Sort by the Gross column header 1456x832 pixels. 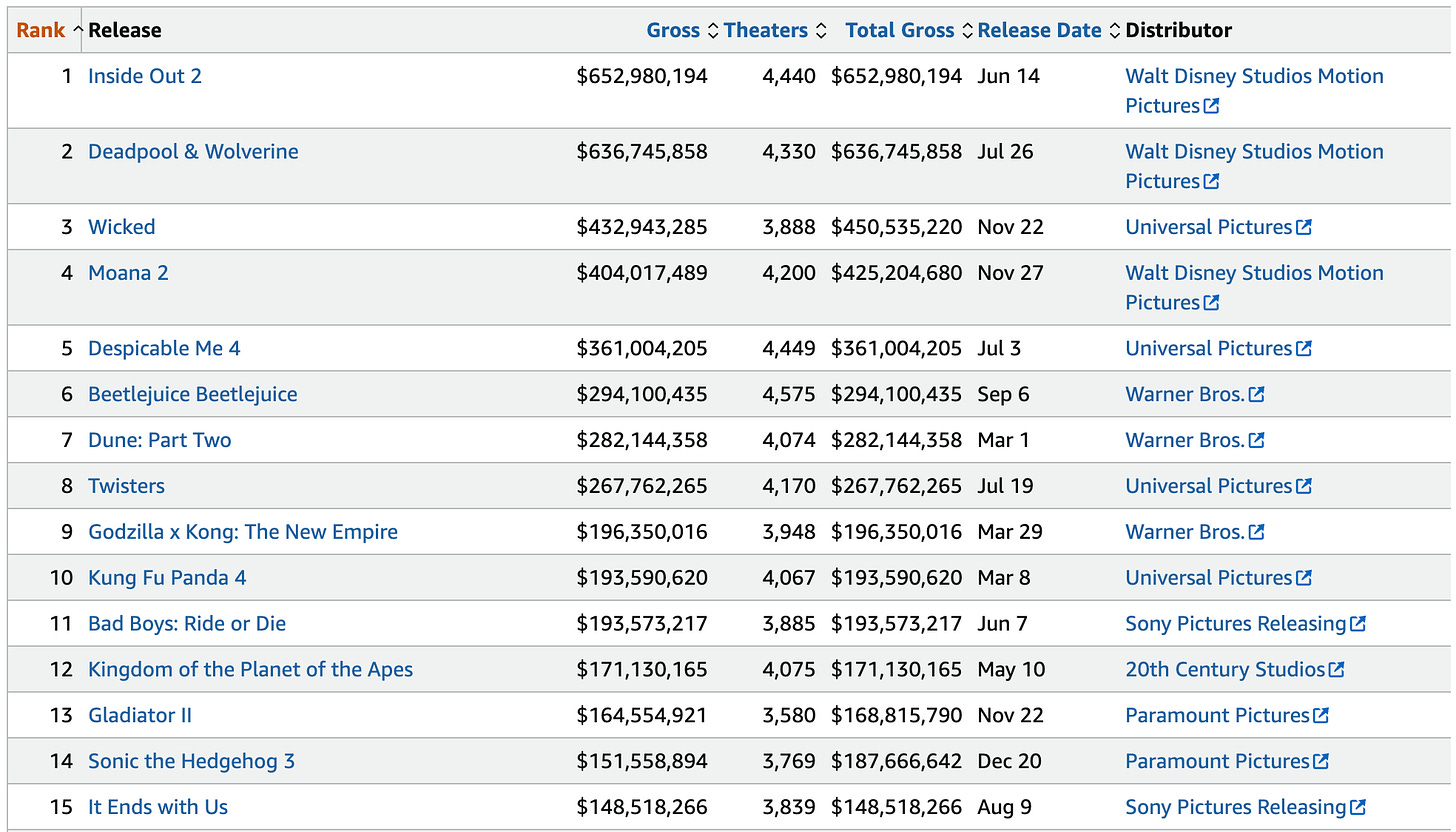tap(673, 30)
